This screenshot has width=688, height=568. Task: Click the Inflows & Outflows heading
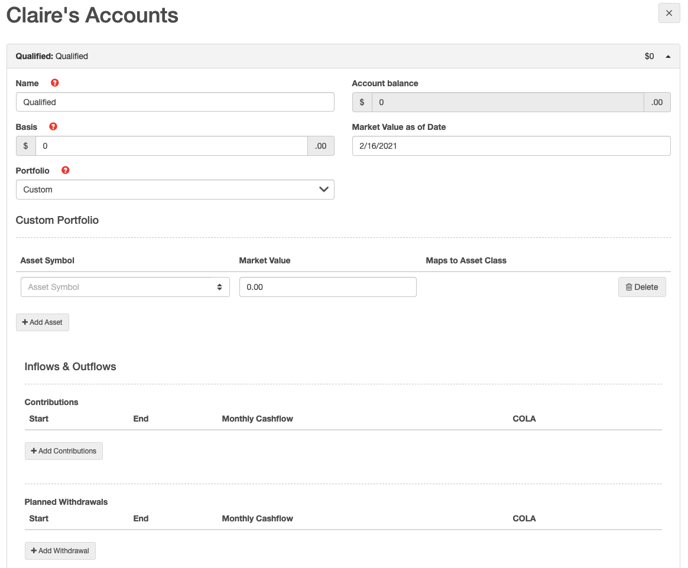[70, 367]
